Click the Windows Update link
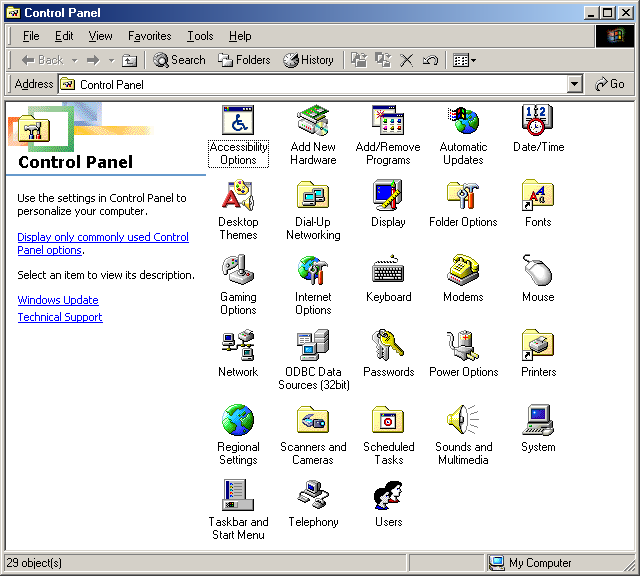Screen dimensions: 640x576 [58, 300]
